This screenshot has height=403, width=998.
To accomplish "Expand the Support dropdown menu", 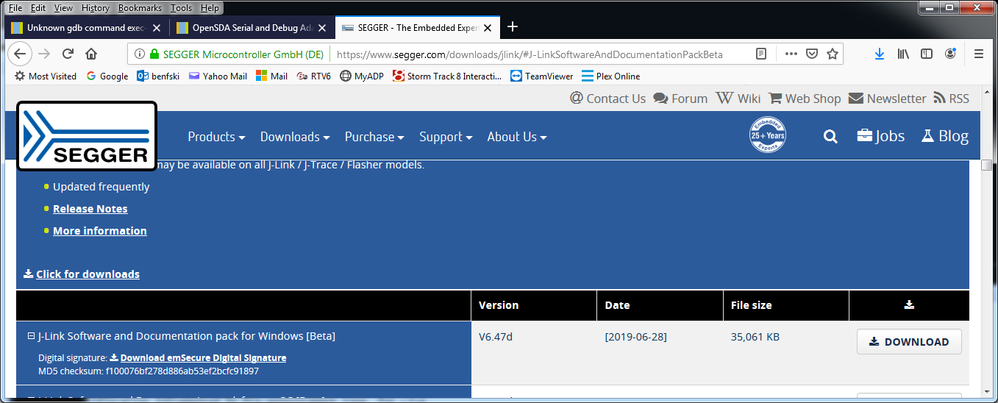I will (x=446, y=137).
